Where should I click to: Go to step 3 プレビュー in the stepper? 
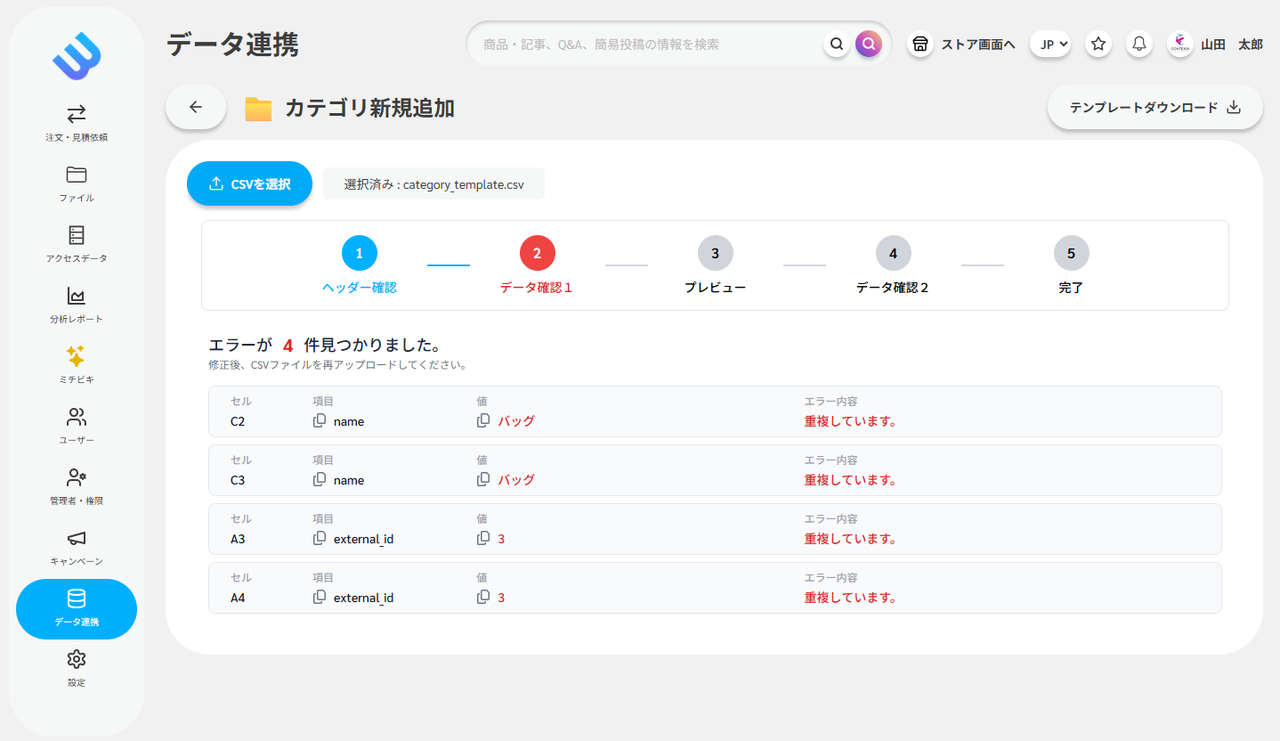tap(715, 253)
